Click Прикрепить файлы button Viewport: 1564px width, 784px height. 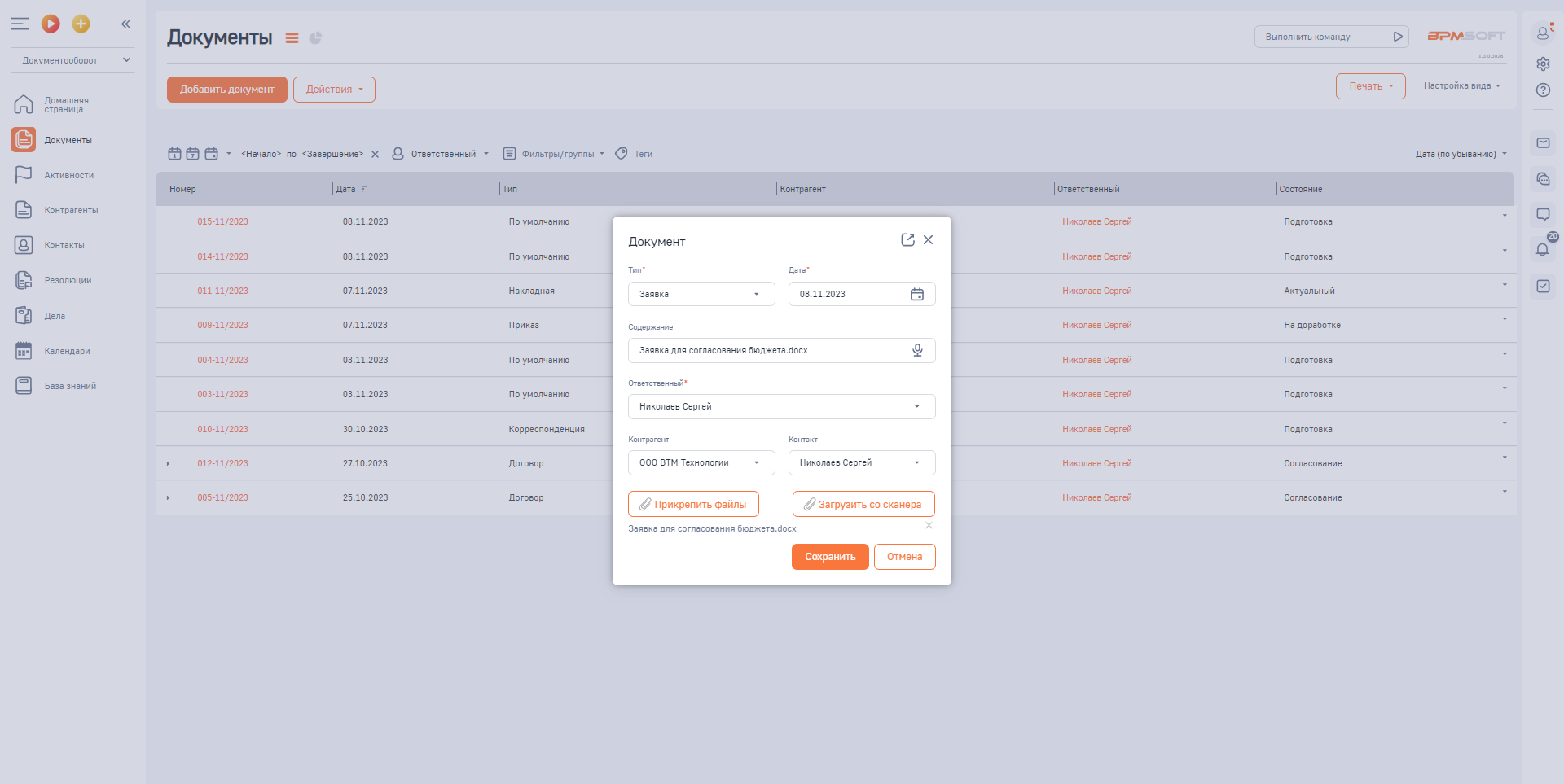click(x=693, y=504)
